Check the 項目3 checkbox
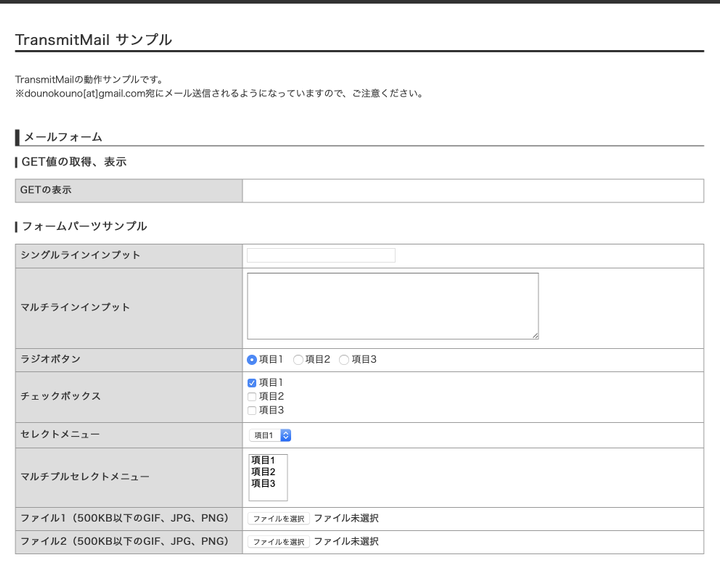This screenshot has width=720, height=568. tap(252, 411)
